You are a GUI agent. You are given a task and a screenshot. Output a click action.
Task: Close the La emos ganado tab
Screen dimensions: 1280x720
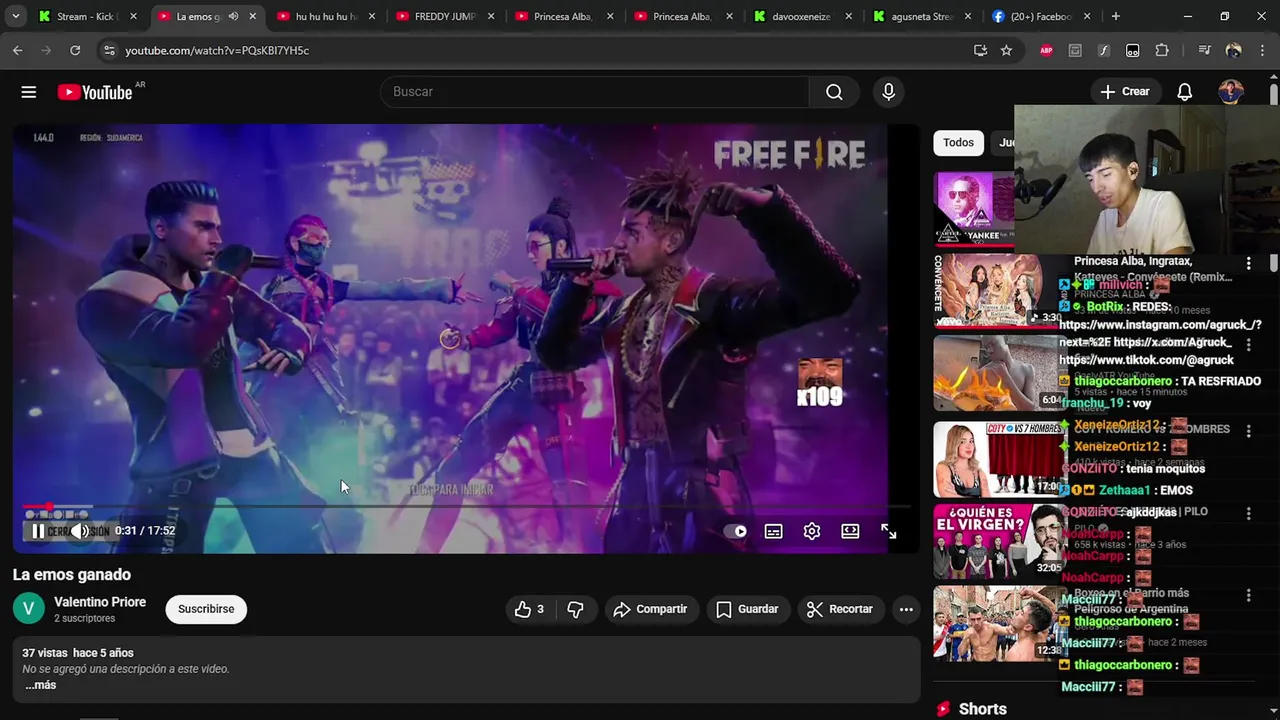pos(252,16)
